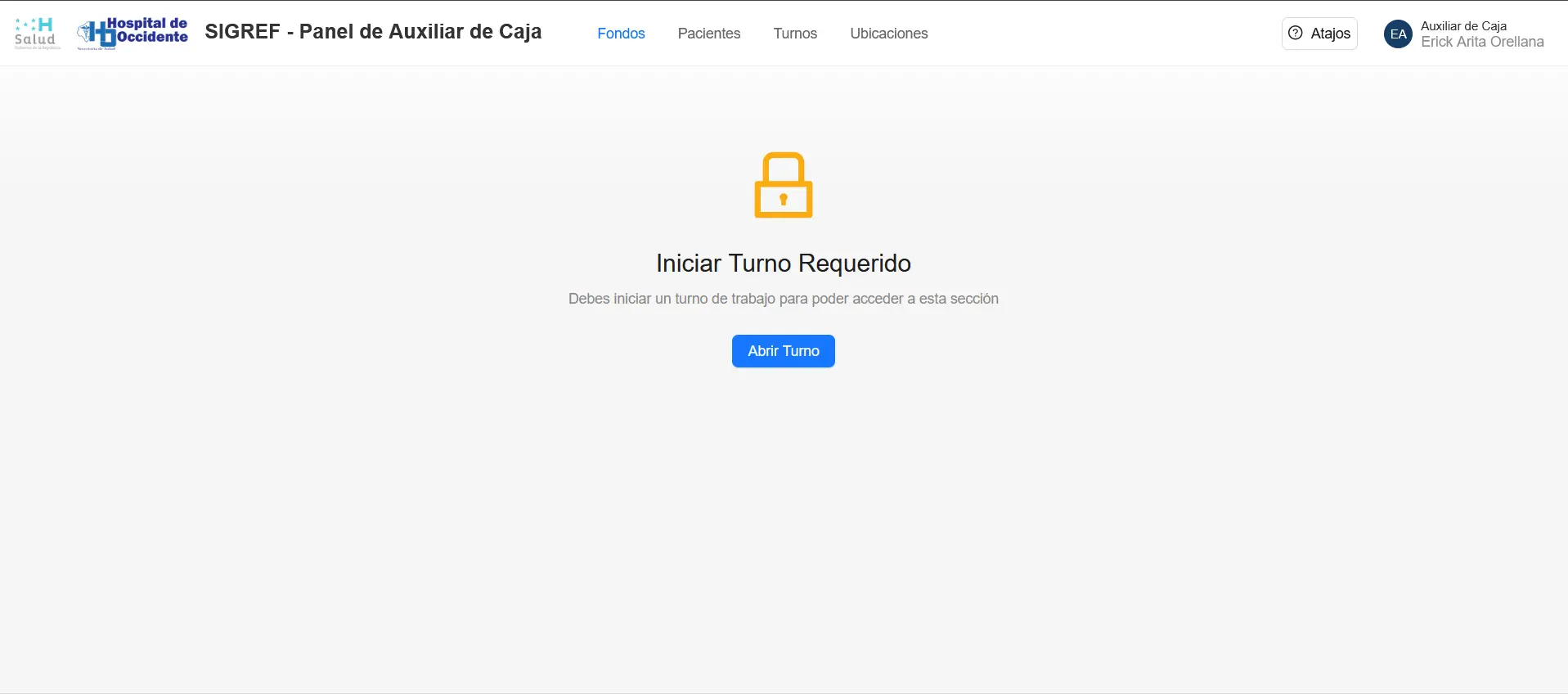Click the word "Panel" in the header title
This screenshot has height=694, width=1568.
[x=326, y=32]
